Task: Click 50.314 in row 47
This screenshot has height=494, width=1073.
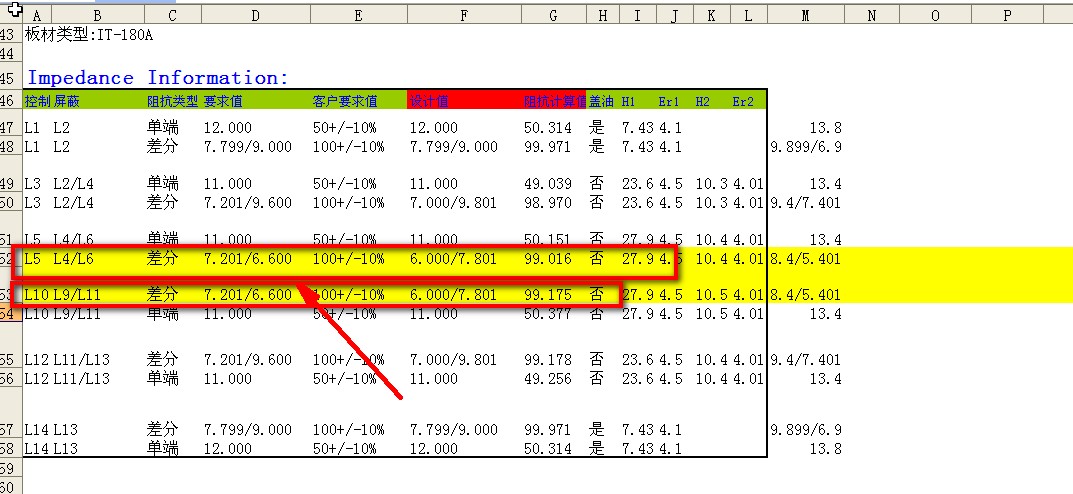Action: [x=547, y=128]
